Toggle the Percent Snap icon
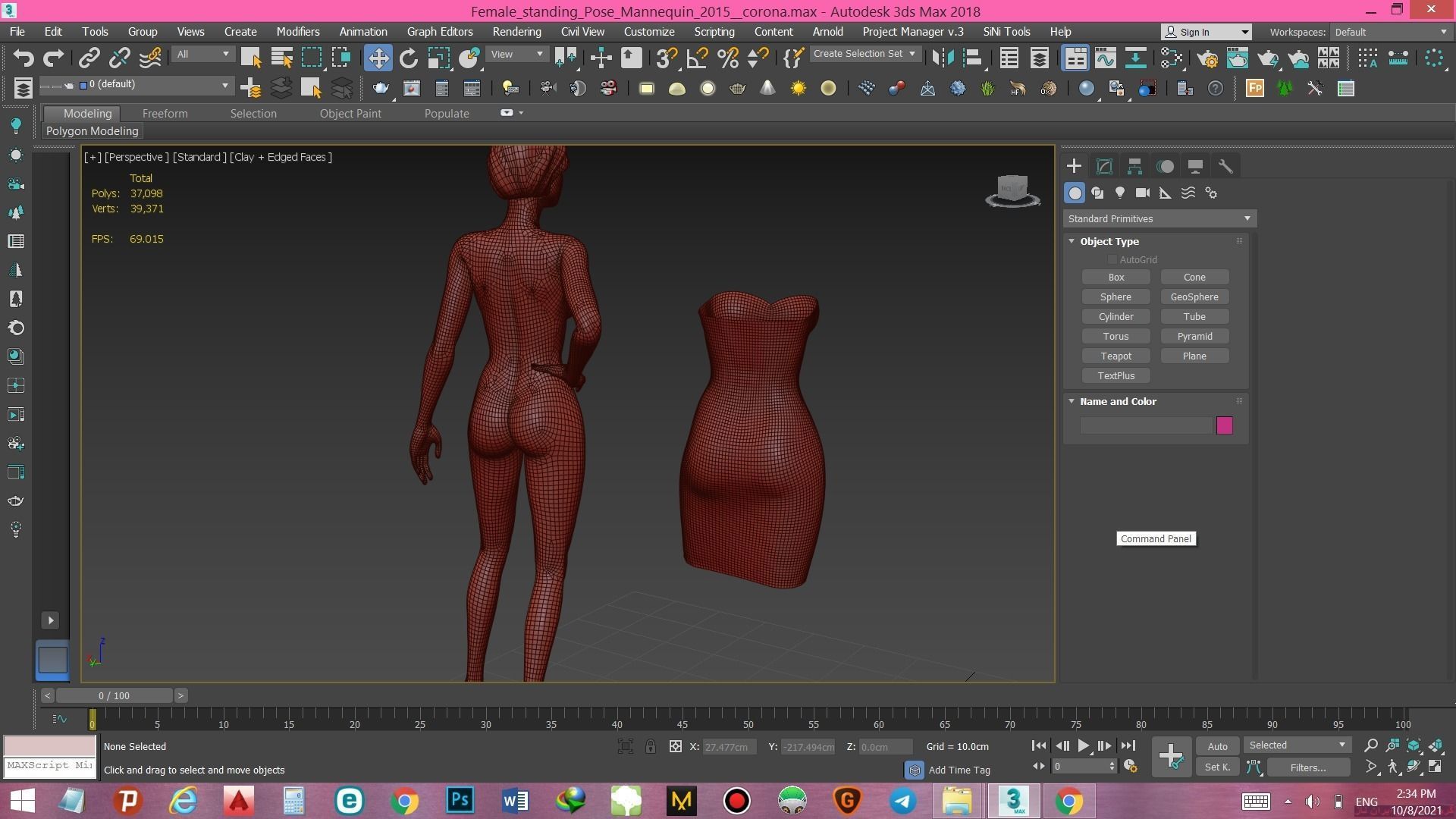Screen dimensions: 1456x819 (x=728, y=58)
